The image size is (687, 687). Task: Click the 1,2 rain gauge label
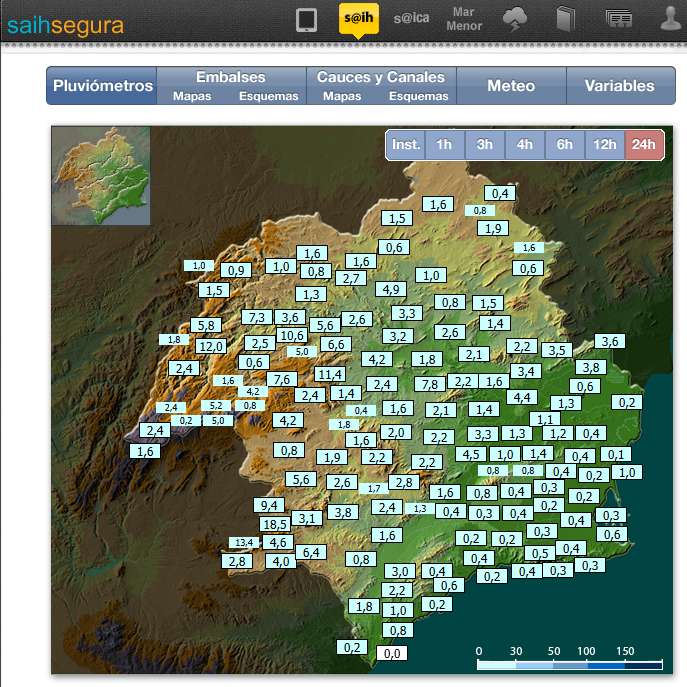point(558,434)
